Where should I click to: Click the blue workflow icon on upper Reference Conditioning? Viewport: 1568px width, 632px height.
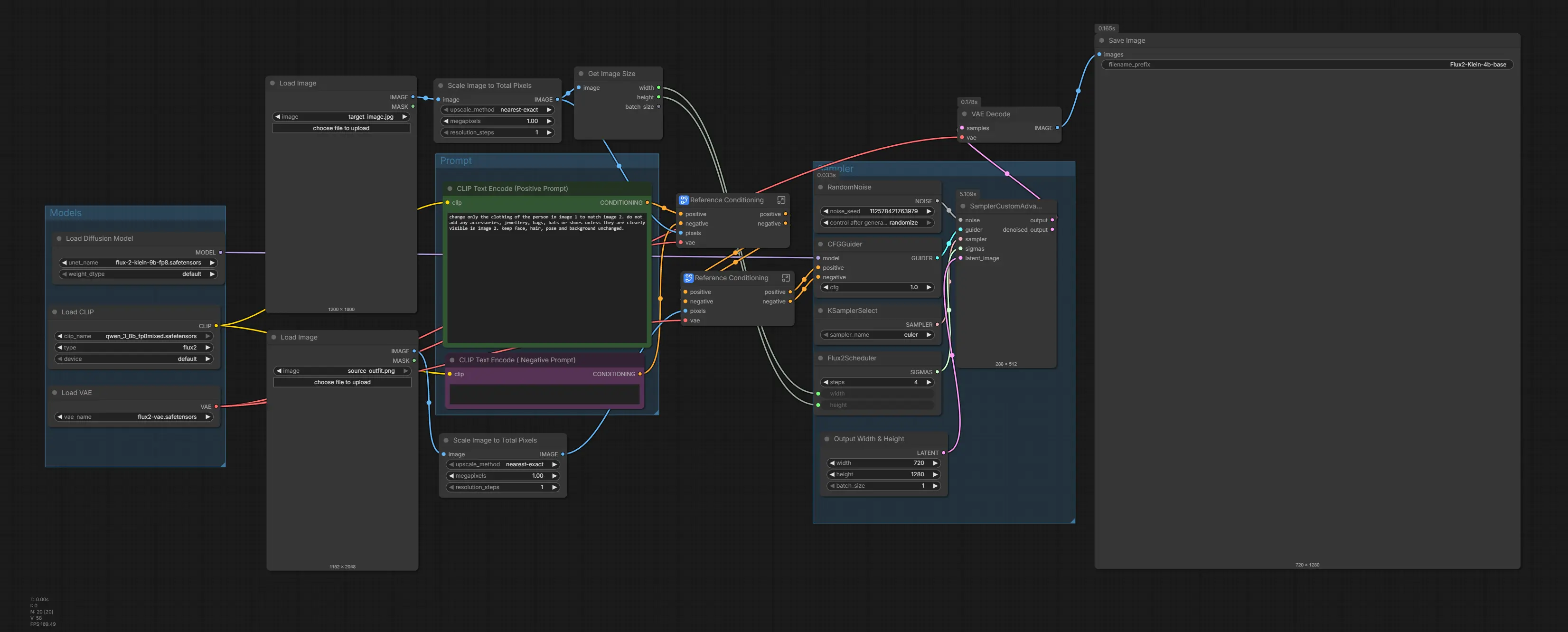[684, 200]
